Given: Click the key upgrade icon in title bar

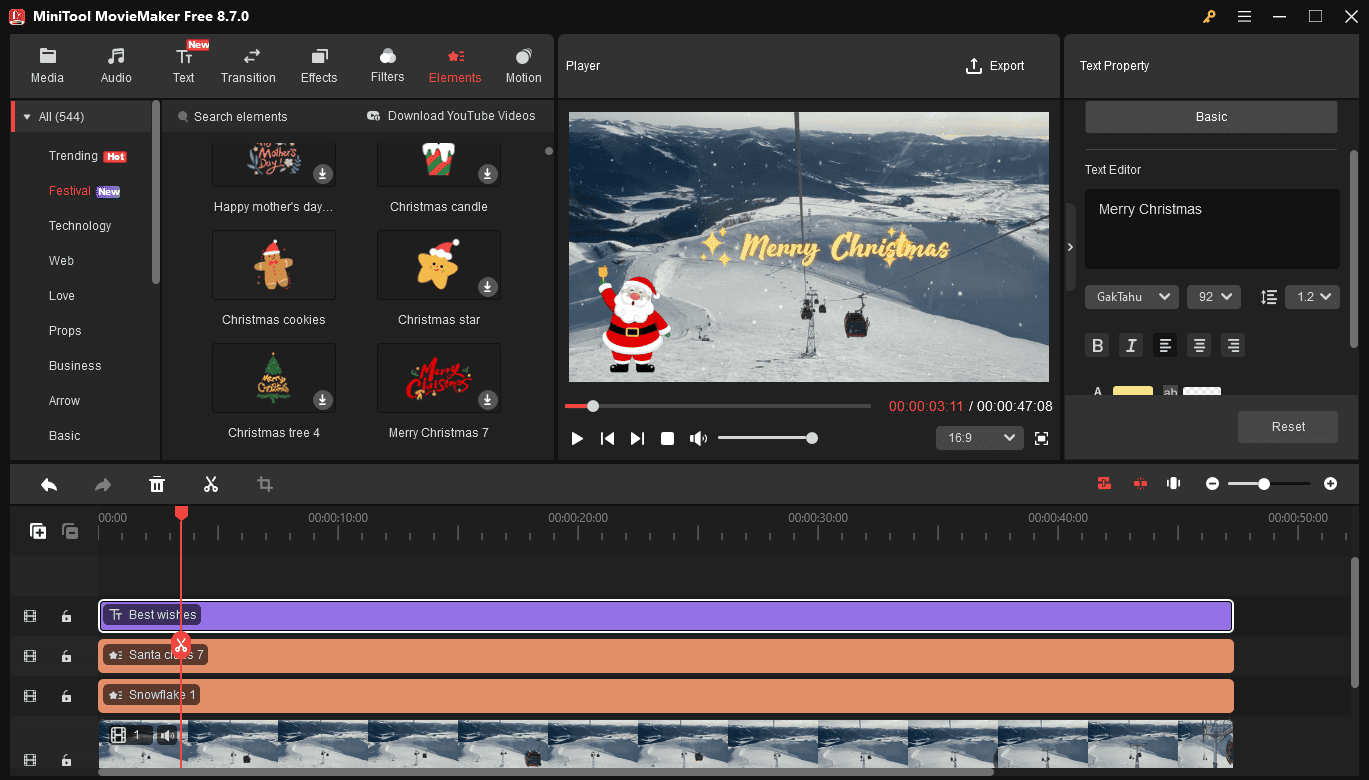Looking at the screenshot, I should pyautogui.click(x=1210, y=16).
